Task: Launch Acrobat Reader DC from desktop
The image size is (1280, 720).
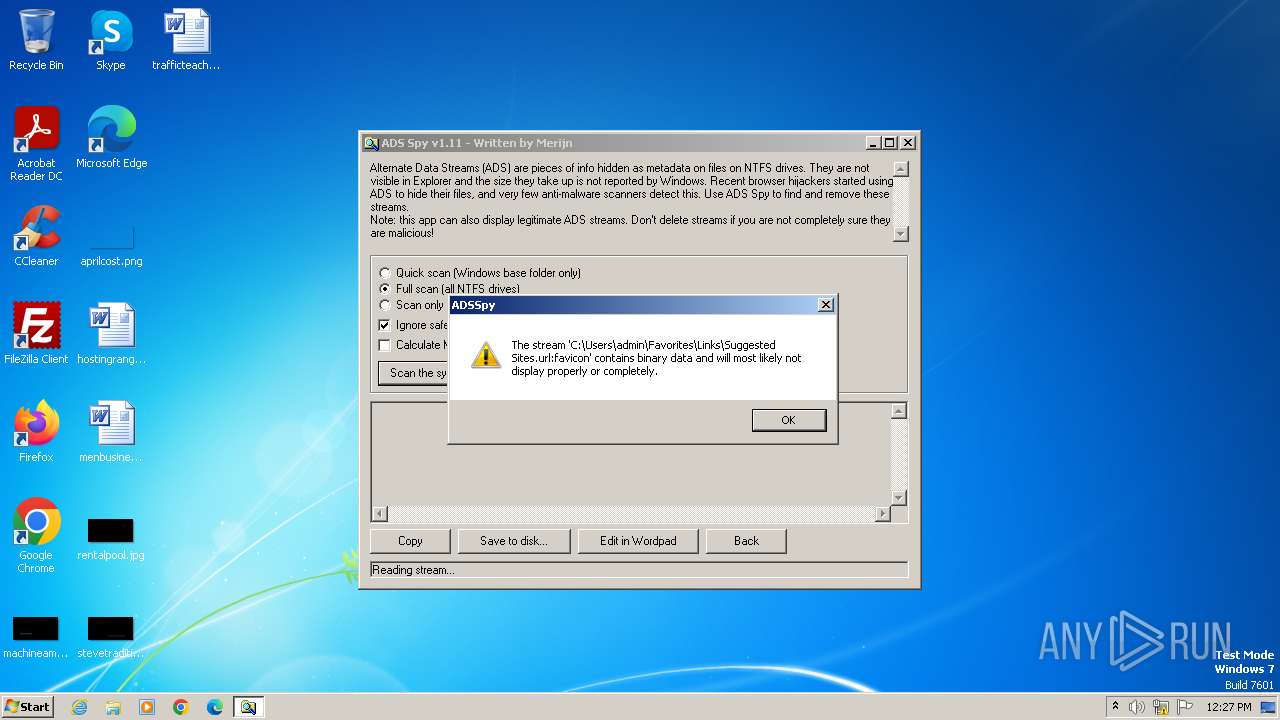Action: 36,144
